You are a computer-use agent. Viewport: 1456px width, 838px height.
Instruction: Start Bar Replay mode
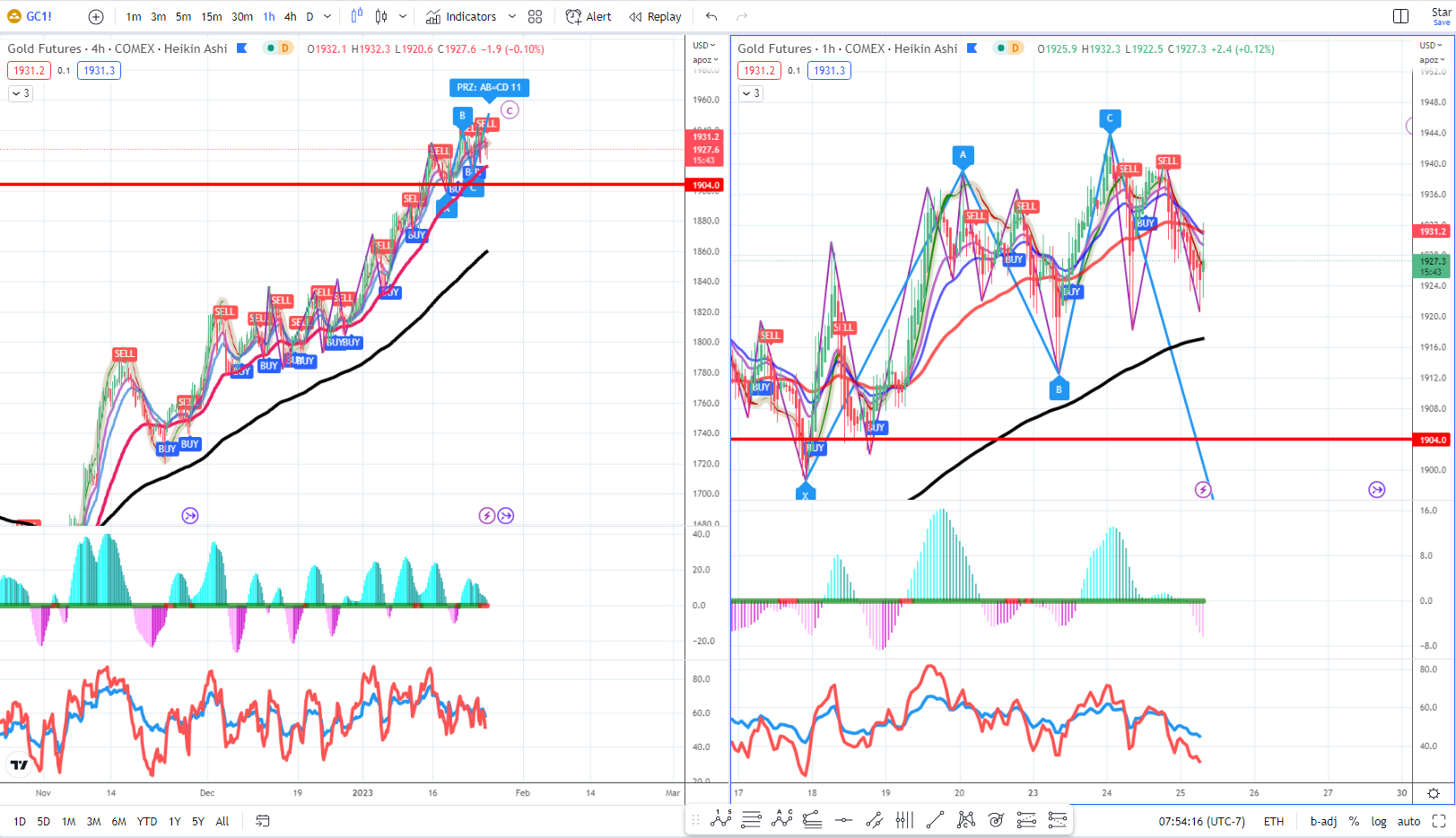(655, 16)
